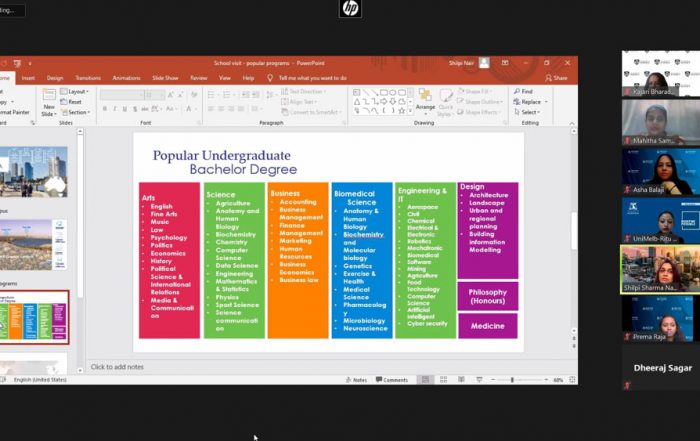Click Convert to SmartArt
The image size is (700, 441).
pyautogui.click(x=311, y=112)
